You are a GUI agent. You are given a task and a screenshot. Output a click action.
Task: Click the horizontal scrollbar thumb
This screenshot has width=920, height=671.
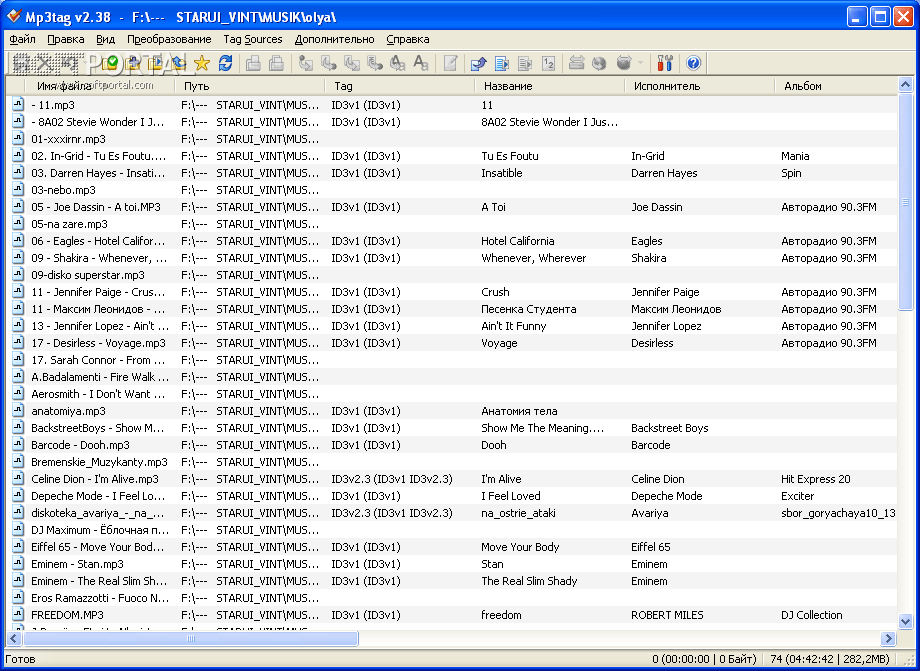click(191, 639)
